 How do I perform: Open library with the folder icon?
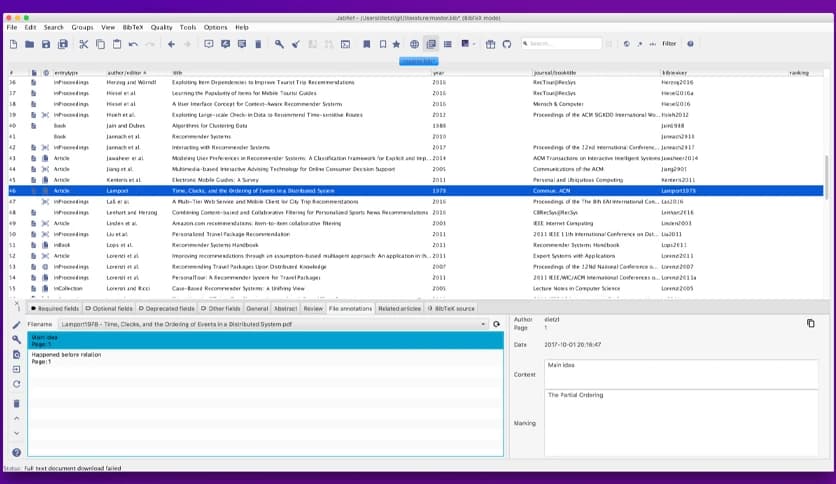tap(30, 44)
